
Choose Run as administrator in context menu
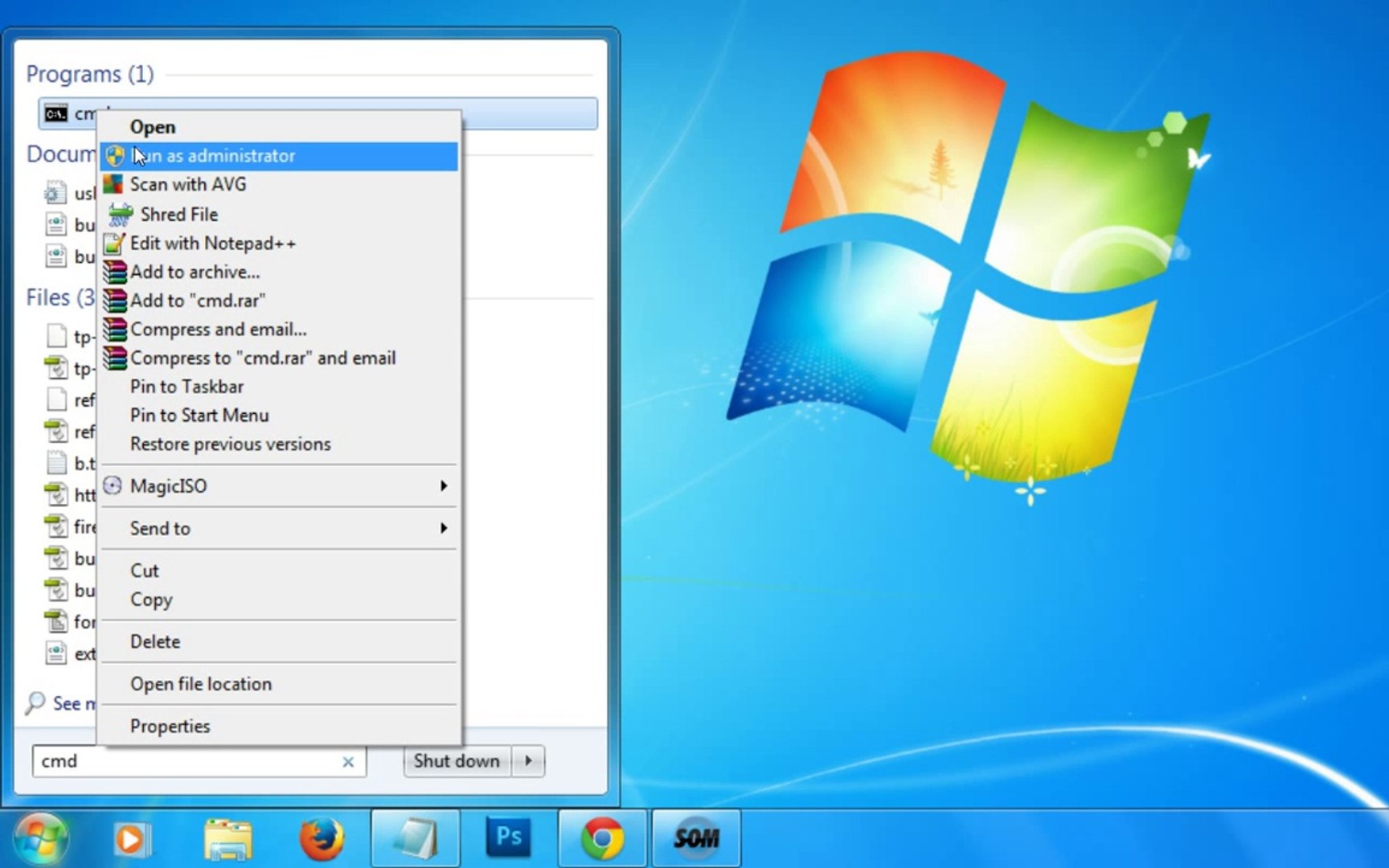[279, 156]
